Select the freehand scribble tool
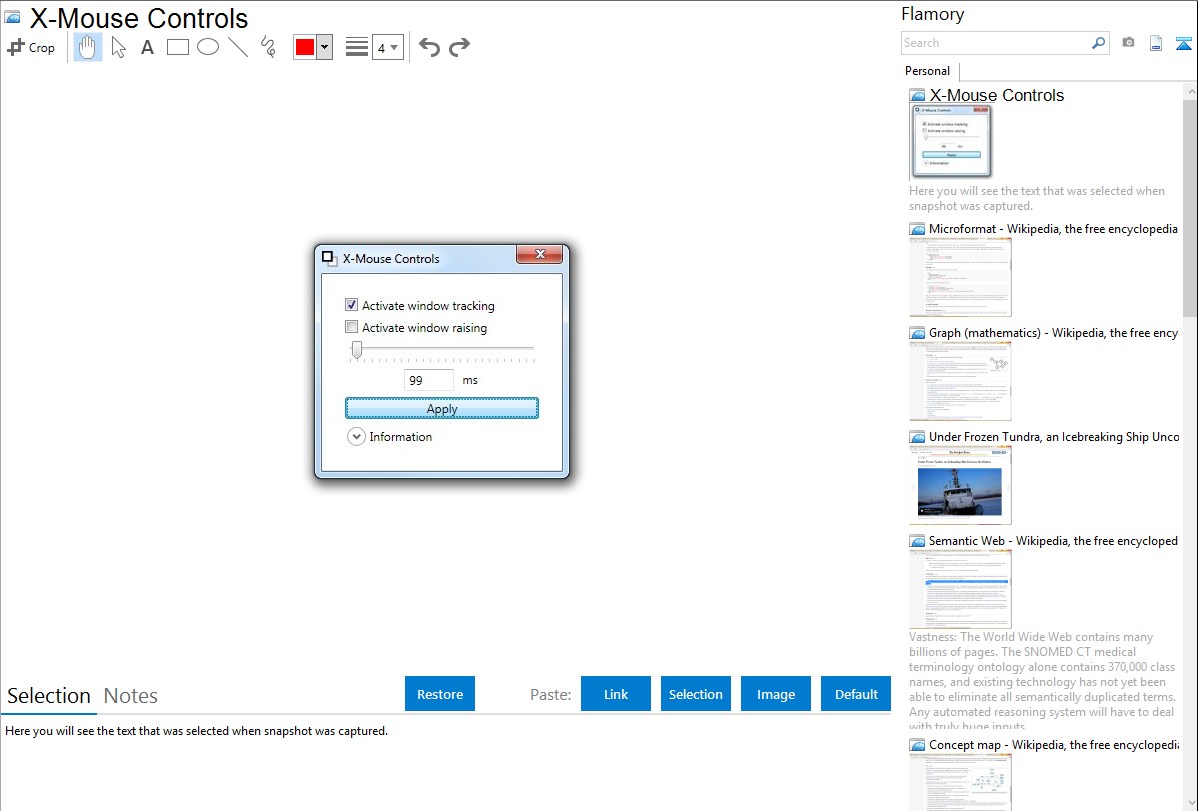The image size is (1198, 811). coord(268,47)
